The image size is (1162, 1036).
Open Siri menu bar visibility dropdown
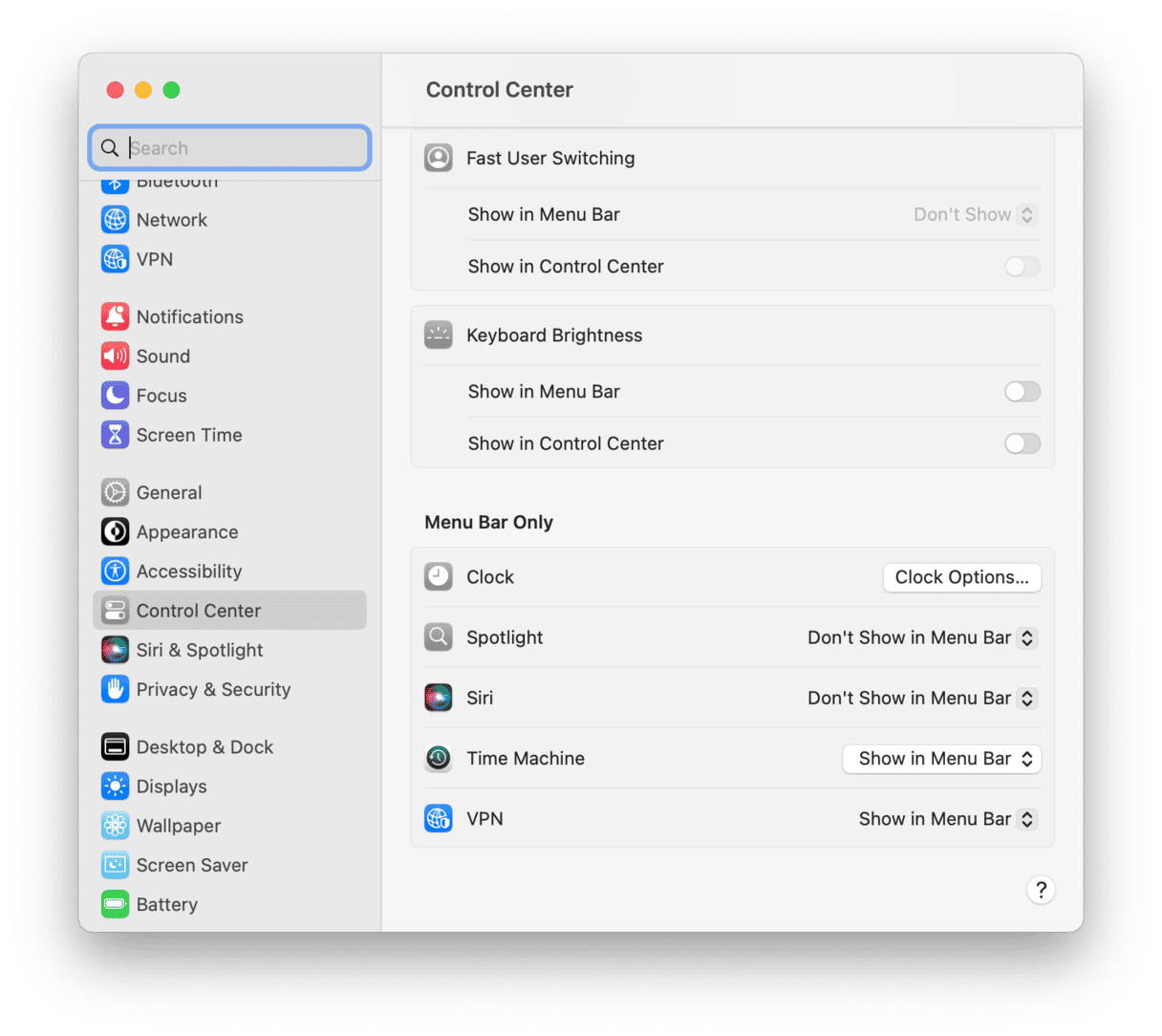tap(922, 698)
